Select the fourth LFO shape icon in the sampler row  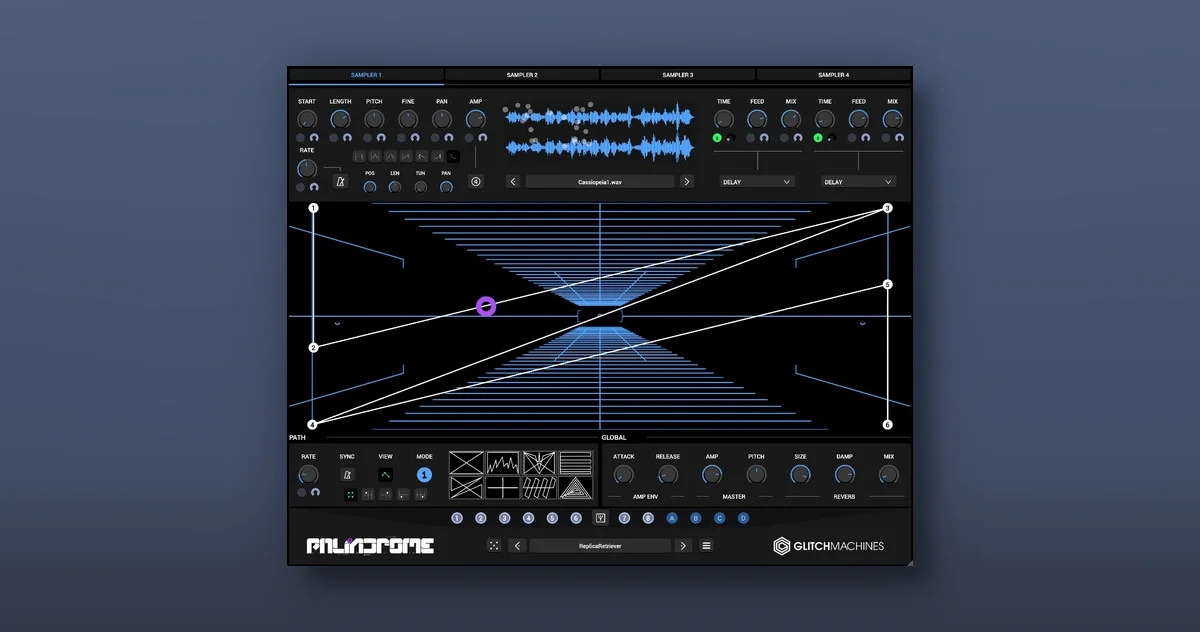(x=406, y=157)
